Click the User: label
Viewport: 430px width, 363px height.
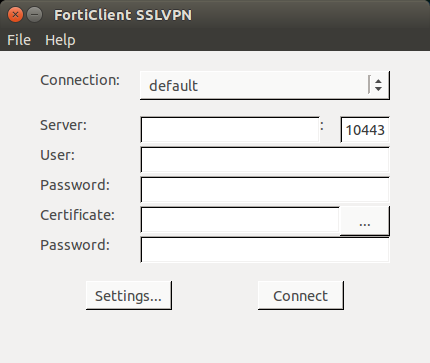[58, 155]
